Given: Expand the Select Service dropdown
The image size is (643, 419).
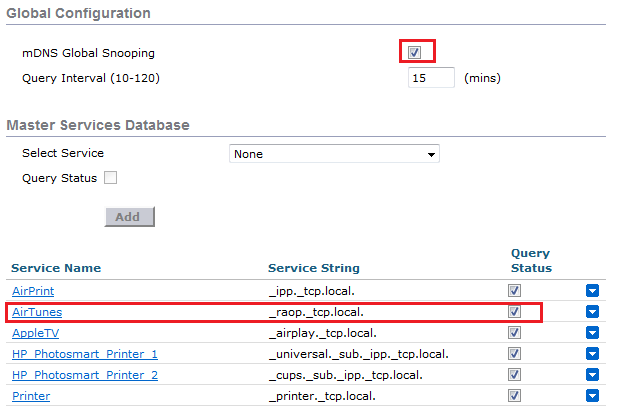Looking at the screenshot, I should 334,154.
